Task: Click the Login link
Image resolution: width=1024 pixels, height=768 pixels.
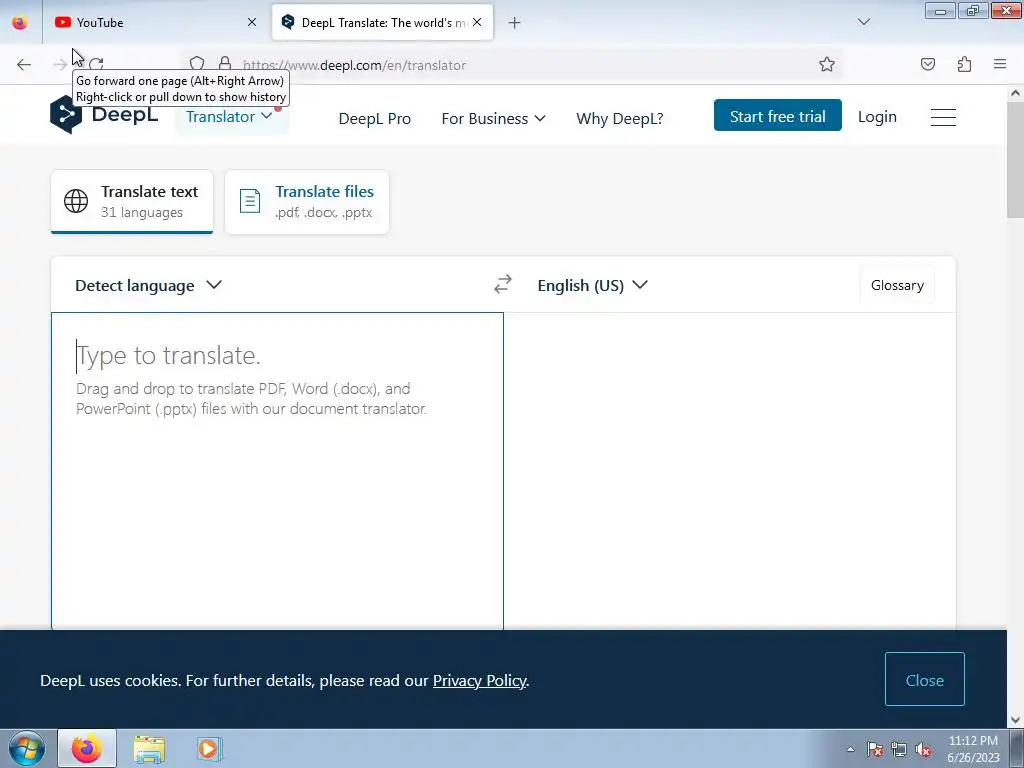Action: 877,117
